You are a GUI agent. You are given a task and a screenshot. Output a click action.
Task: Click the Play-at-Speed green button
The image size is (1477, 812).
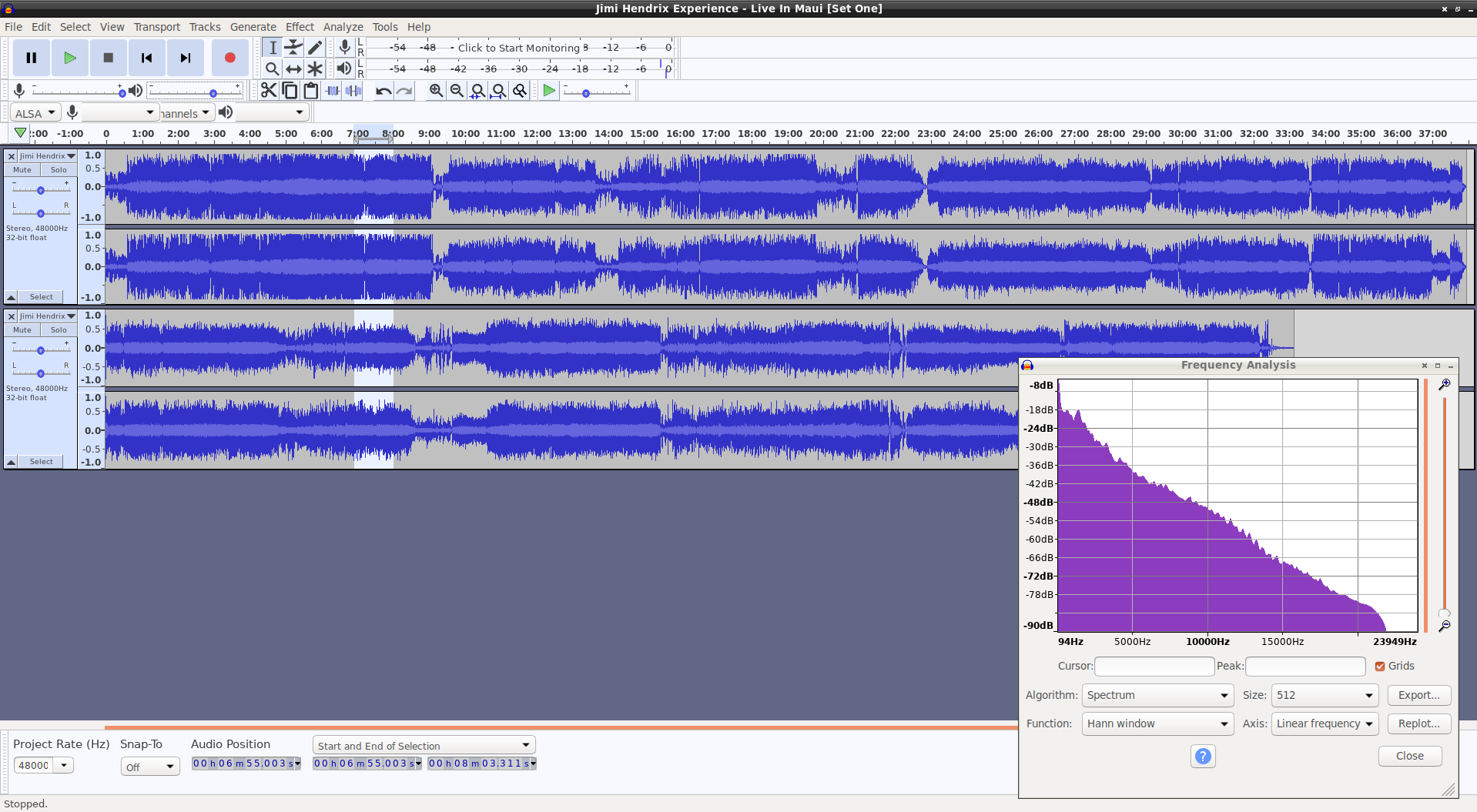[x=549, y=91]
